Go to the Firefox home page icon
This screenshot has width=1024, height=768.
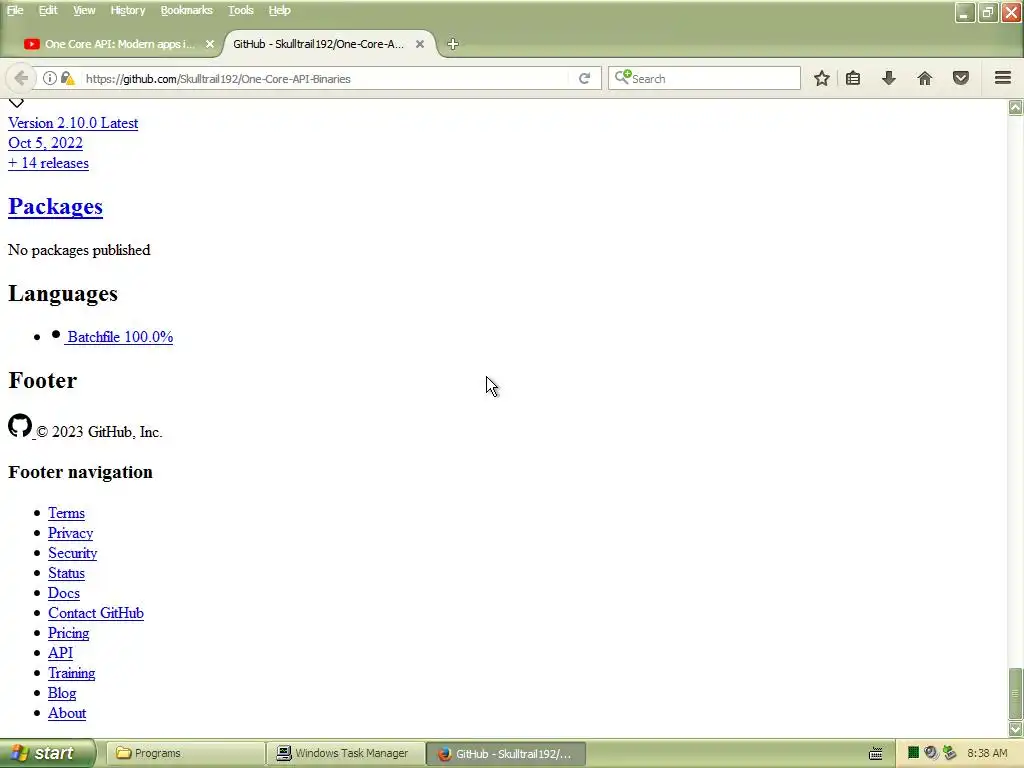coord(925,78)
